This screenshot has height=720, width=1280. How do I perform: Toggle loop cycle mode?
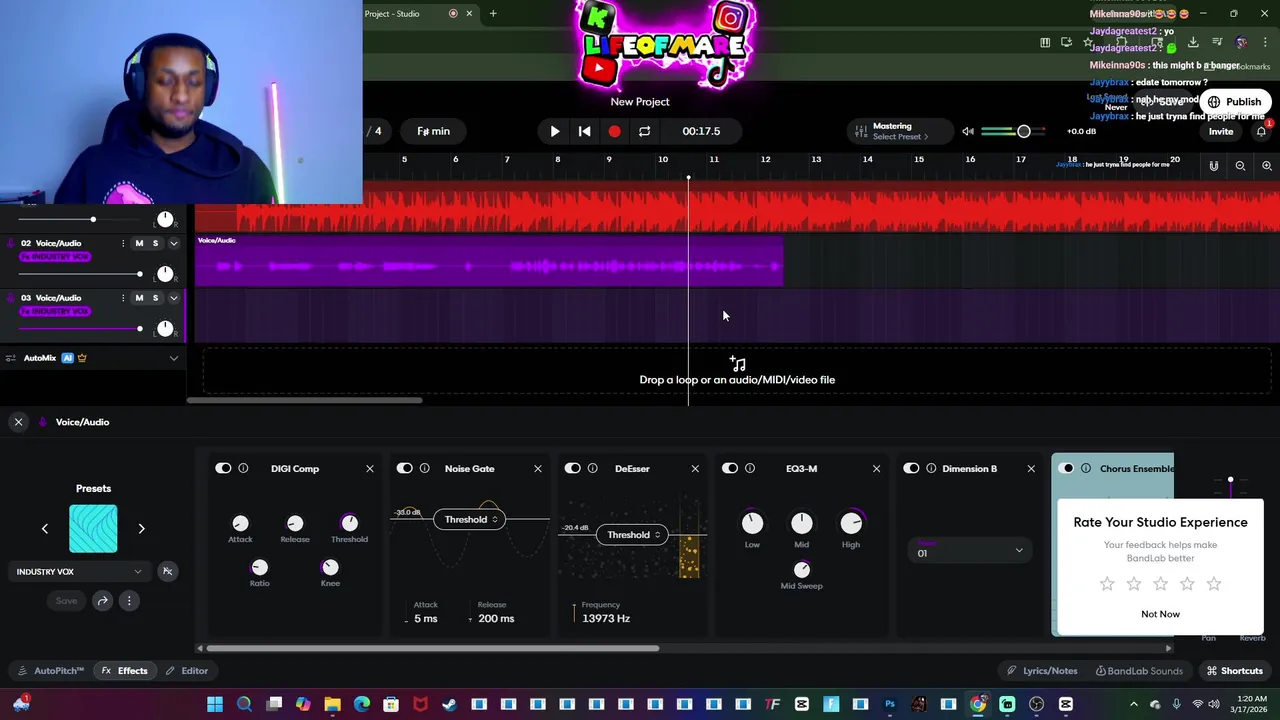pyautogui.click(x=644, y=131)
